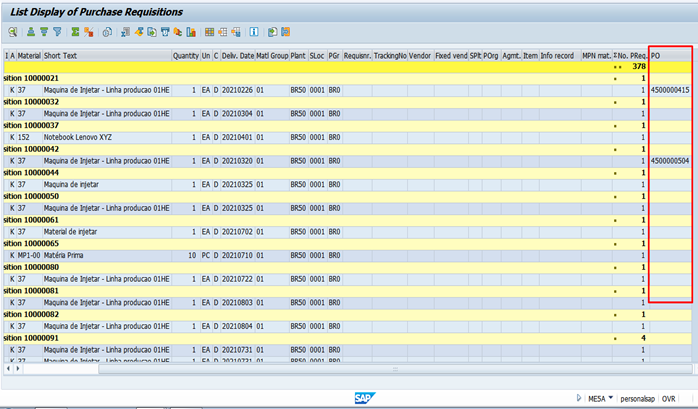Sort the list in descending order

click(x=42, y=32)
